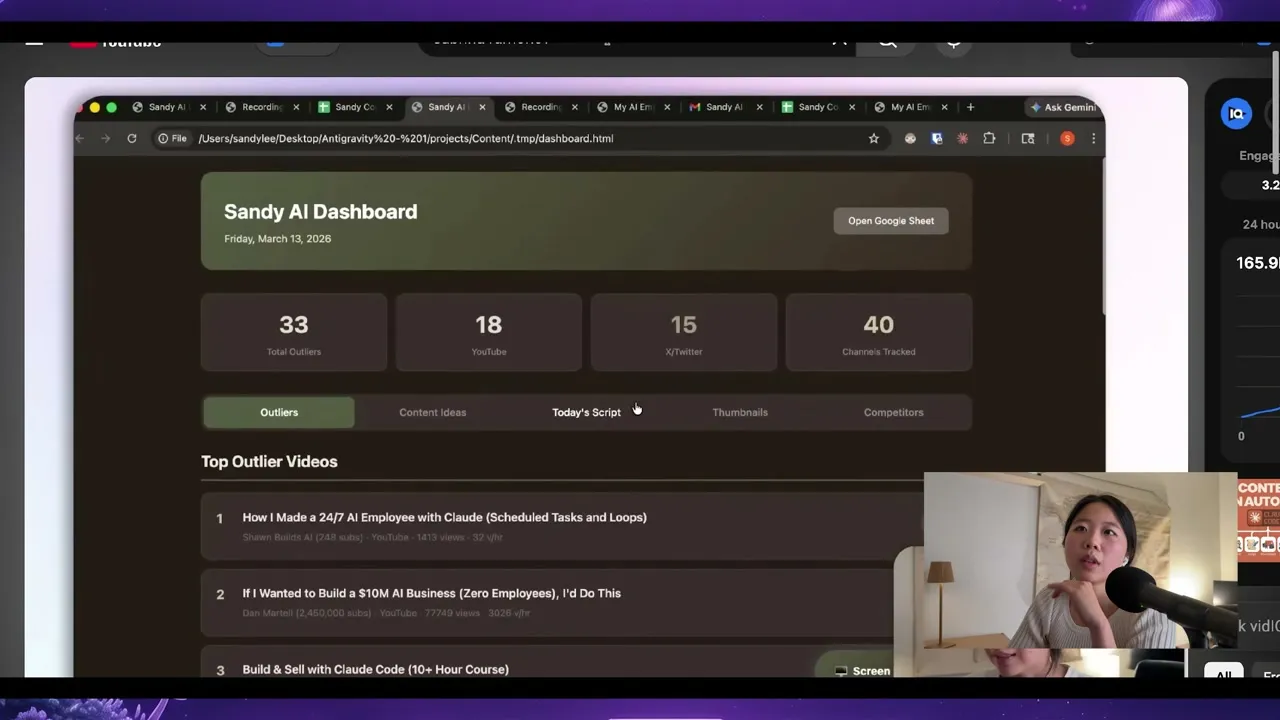
Task: Click the "Dan Martell (2,460,000 subs)" details line
Action: coord(386,613)
